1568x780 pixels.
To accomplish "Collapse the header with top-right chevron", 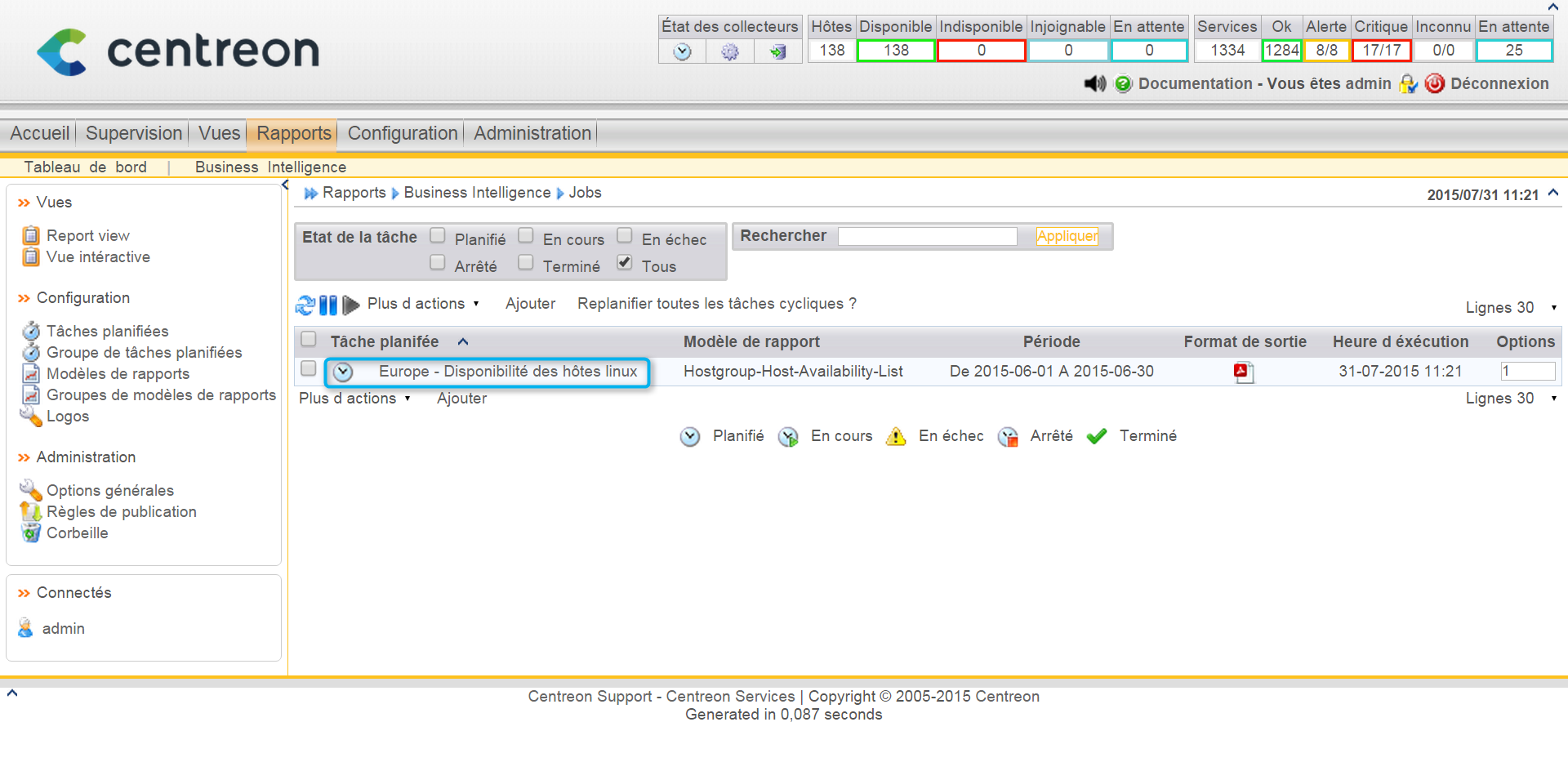I will click(1553, 7).
